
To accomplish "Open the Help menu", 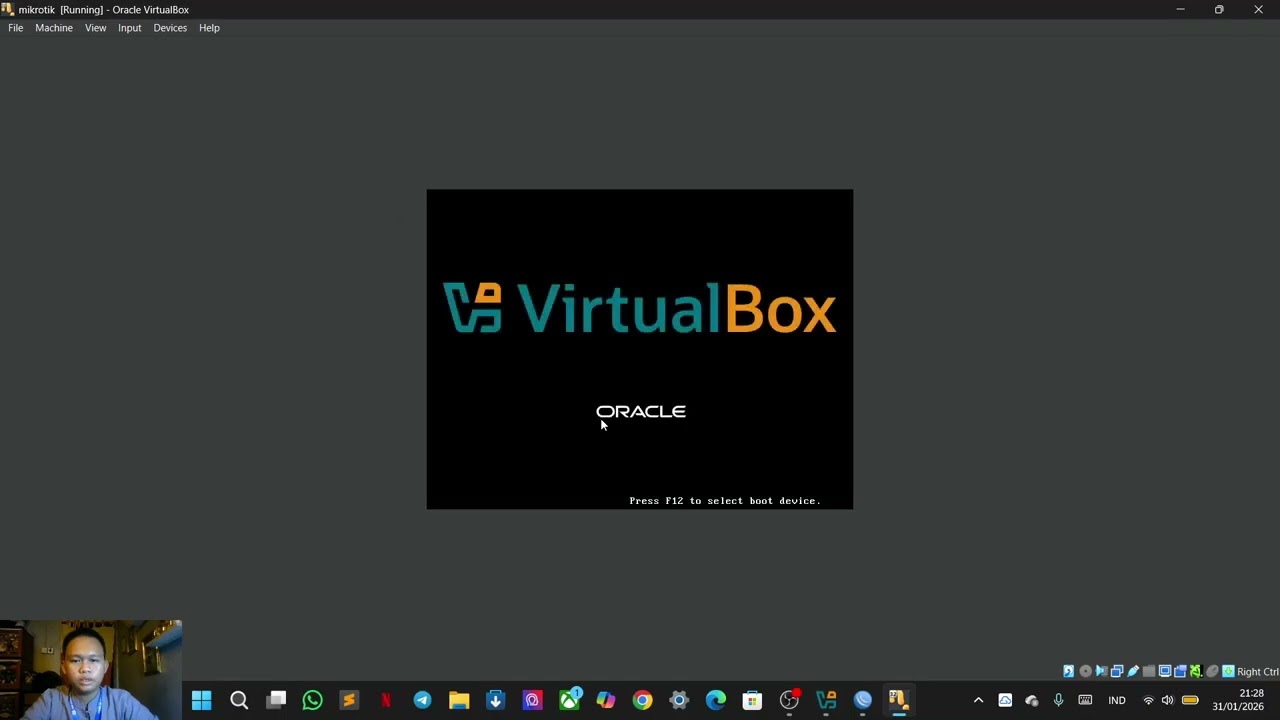I will coord(209,28).
